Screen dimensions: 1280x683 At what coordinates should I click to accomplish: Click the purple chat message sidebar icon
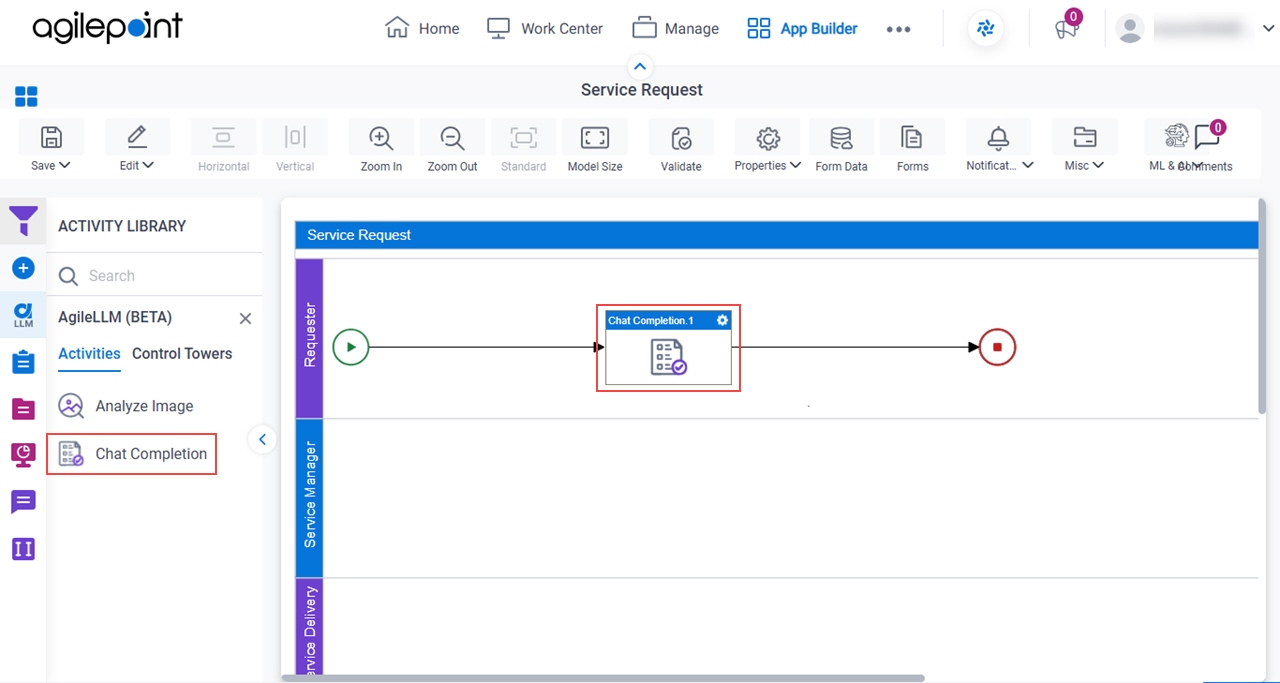[x=23, y=502]
